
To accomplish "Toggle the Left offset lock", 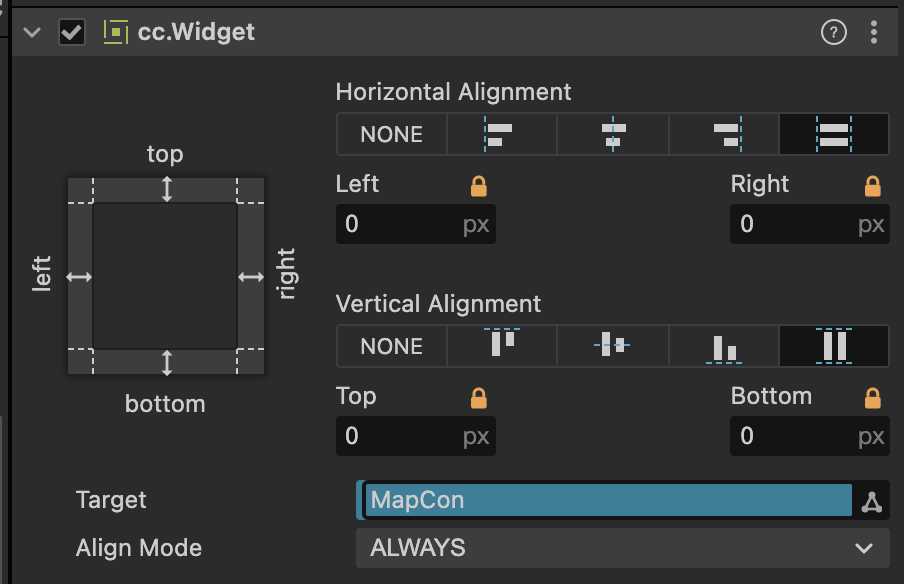I will click(479, 186).
